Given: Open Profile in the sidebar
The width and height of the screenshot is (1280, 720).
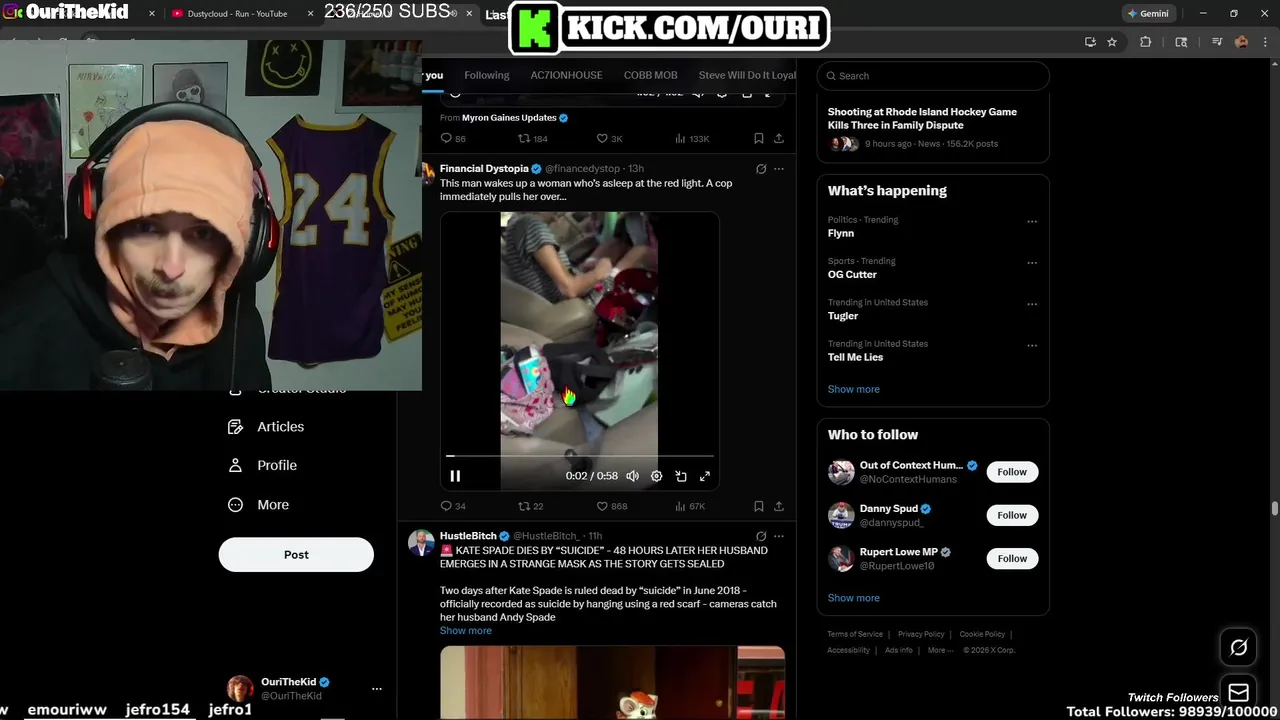Looking at the screenshot, I should tap(262, 465).
